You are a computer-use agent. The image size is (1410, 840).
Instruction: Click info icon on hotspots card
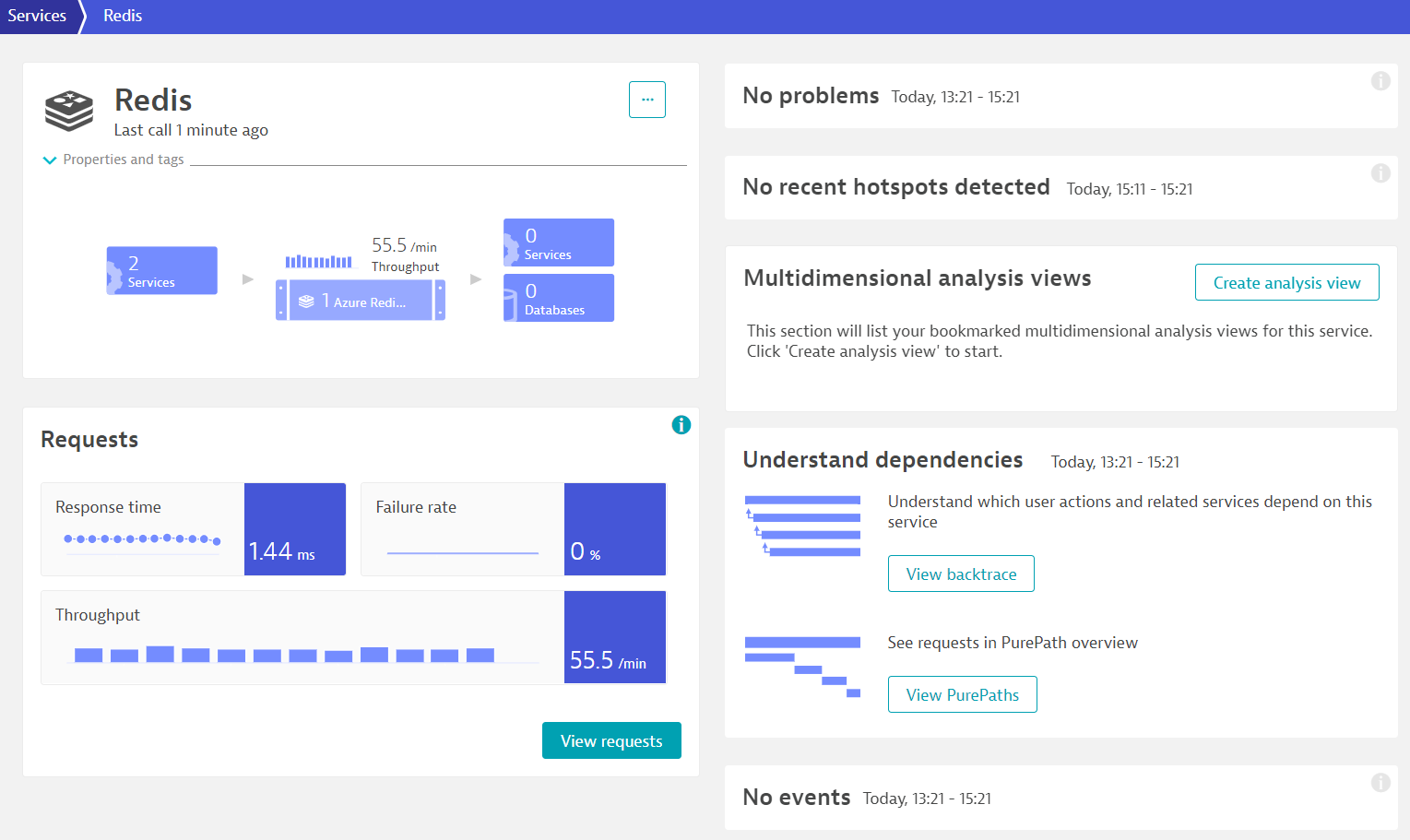tap(1380, 173)
